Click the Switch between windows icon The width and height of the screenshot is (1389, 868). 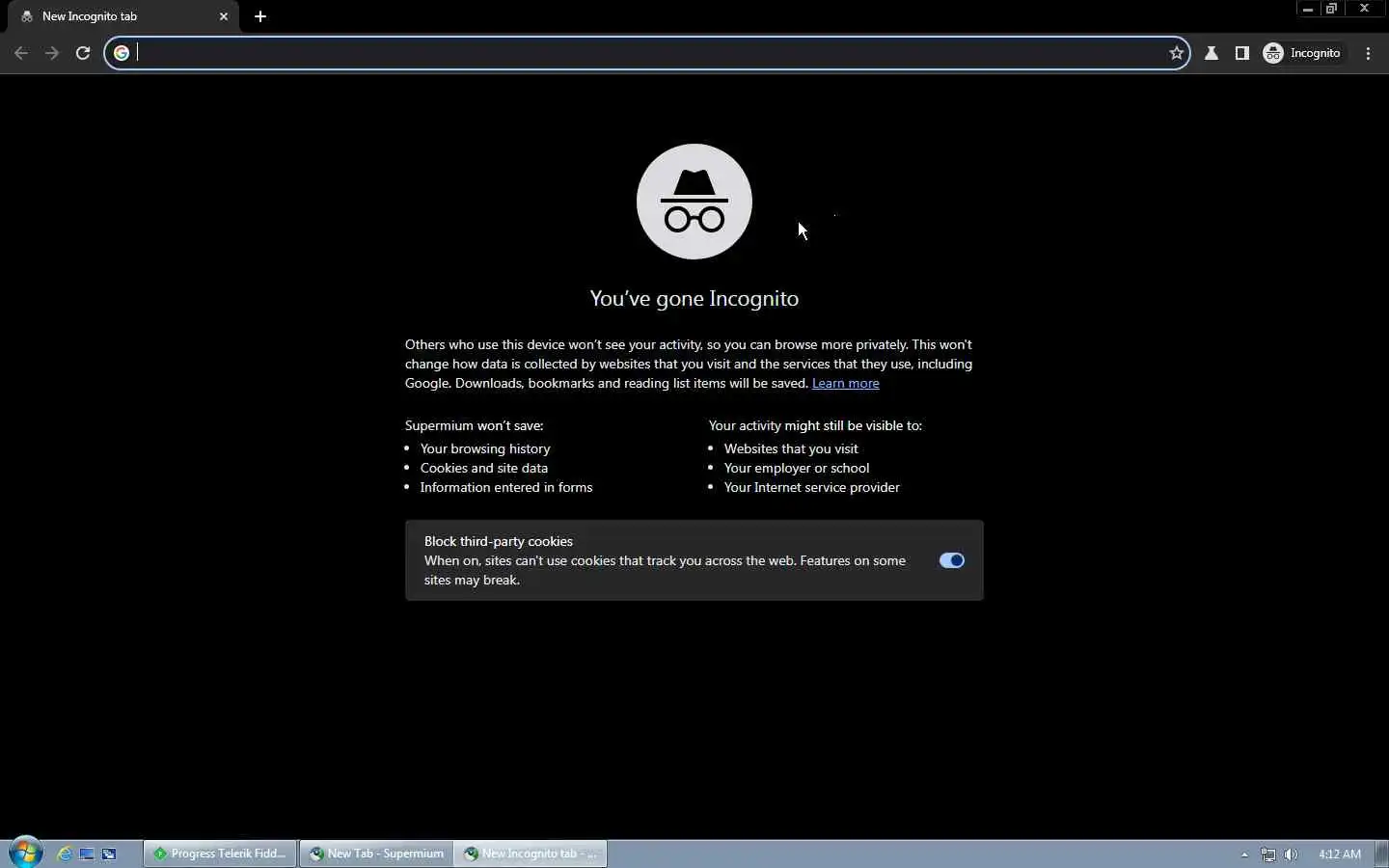[109, 854]
